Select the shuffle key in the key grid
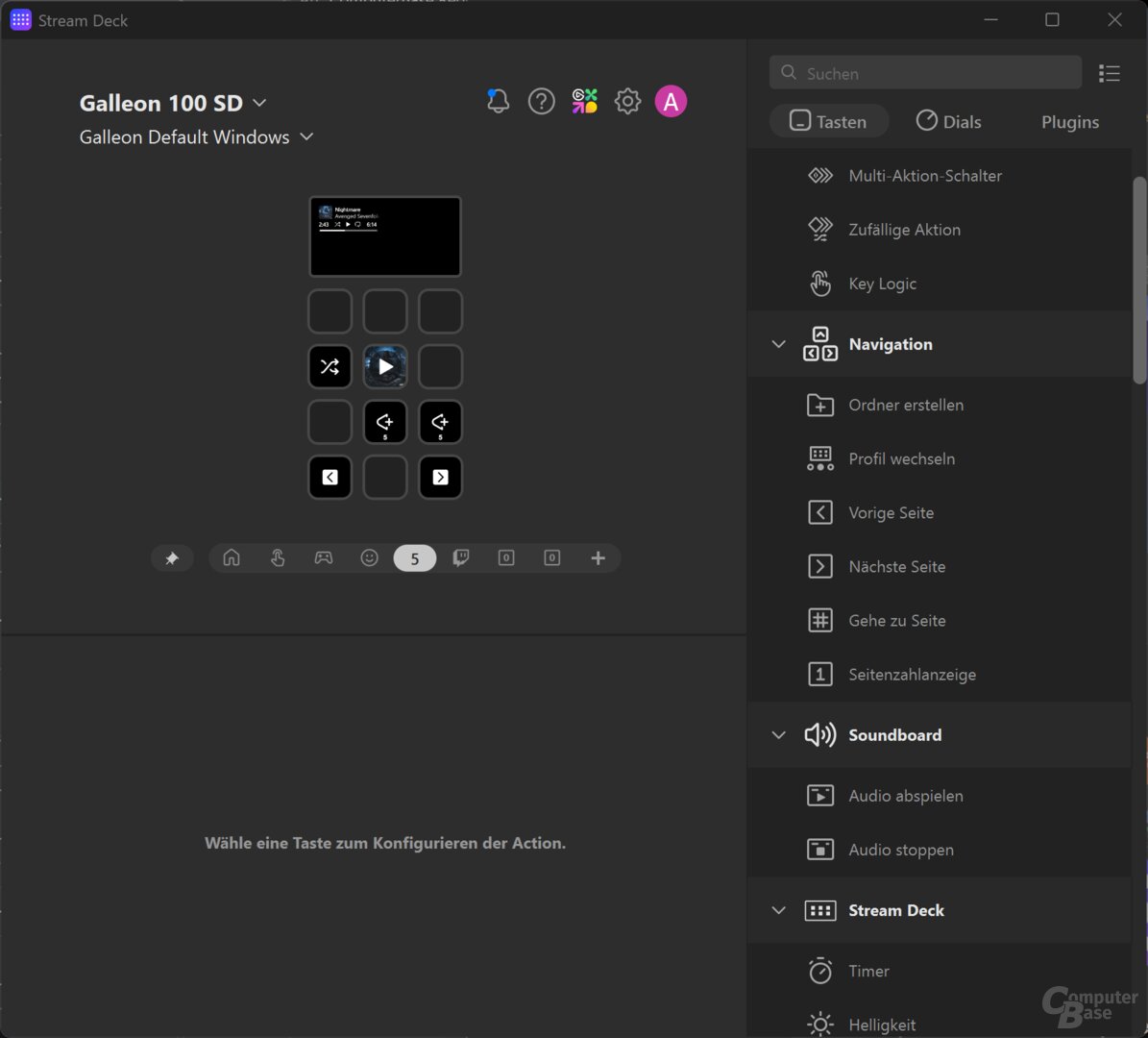Image resolution: width=1148 pixels, height=1038 pixels. pos(330,366)
